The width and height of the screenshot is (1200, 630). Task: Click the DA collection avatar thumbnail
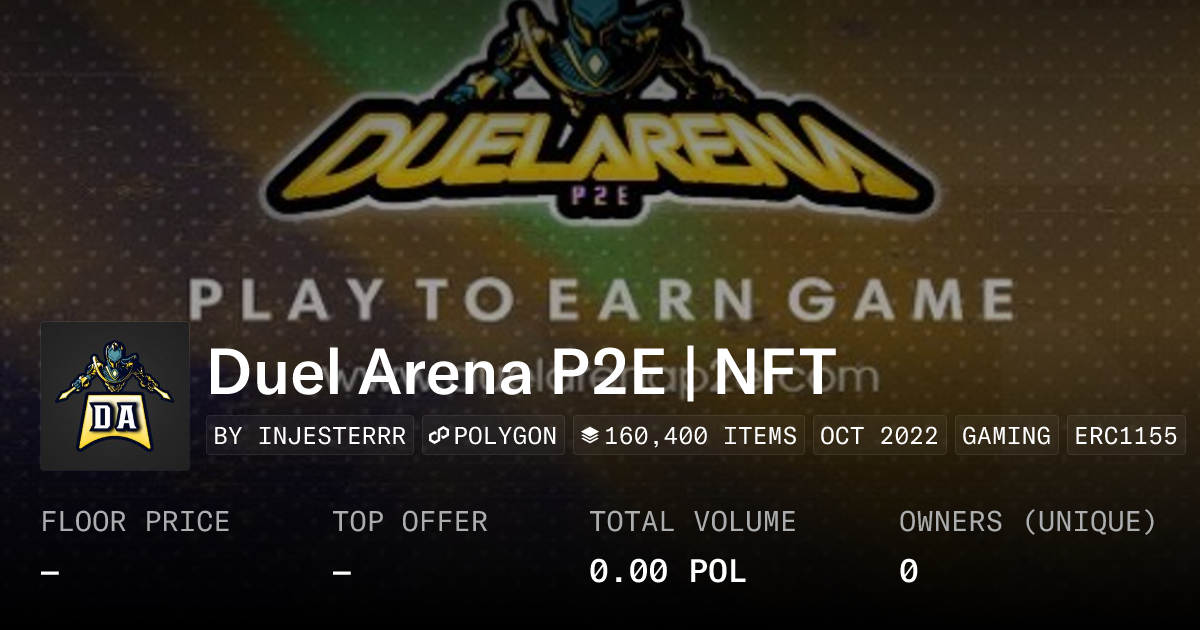coord(115,396)
